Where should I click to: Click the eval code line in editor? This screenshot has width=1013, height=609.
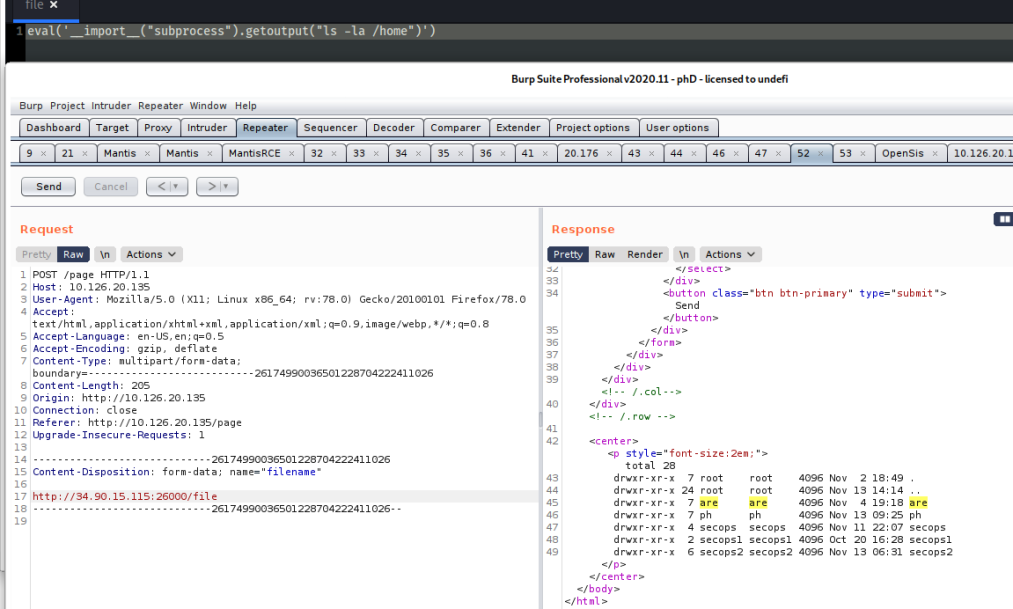[231, 31]
